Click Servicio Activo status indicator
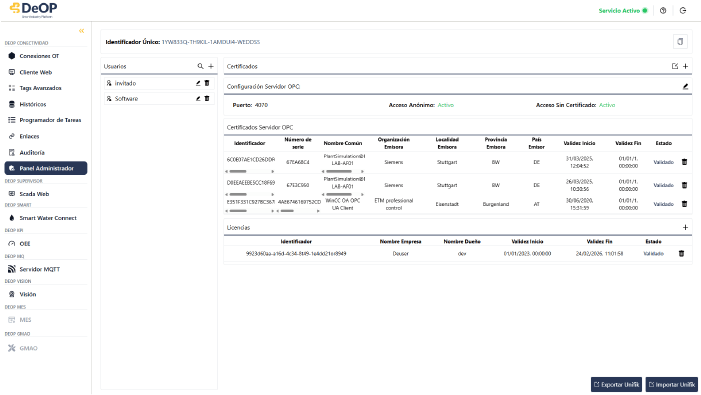Viewport: 701px width, 395px height. (x=623, y=10)
